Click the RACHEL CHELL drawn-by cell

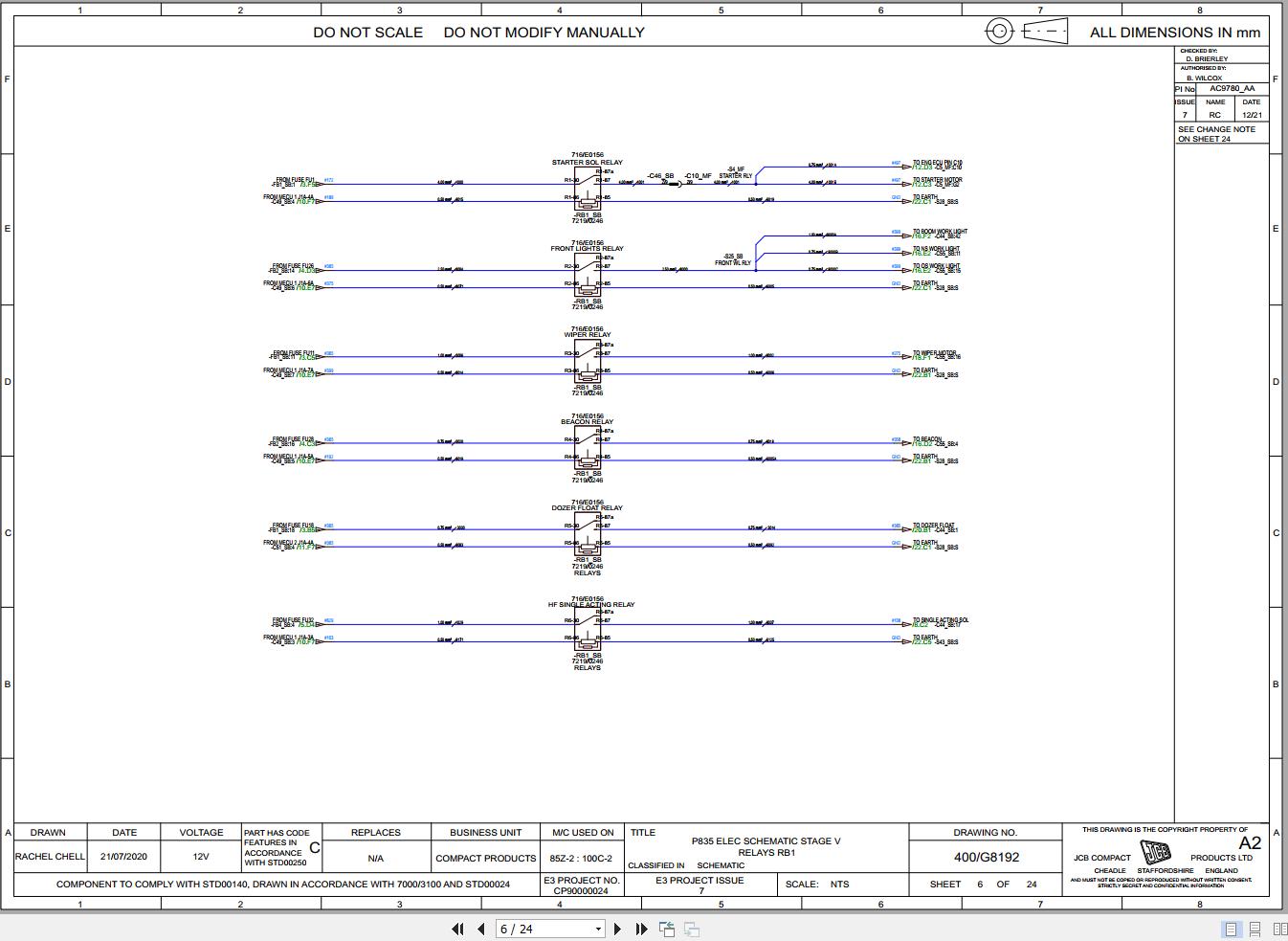click(50, 858)
